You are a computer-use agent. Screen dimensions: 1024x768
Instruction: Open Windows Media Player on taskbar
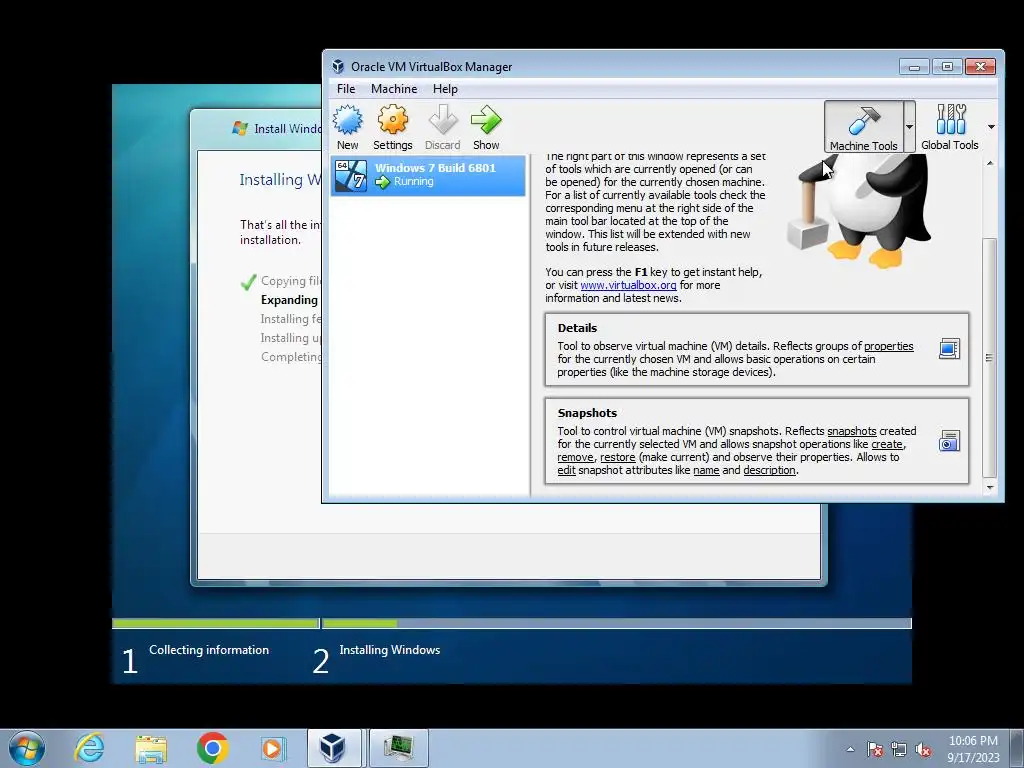point(272,748)
